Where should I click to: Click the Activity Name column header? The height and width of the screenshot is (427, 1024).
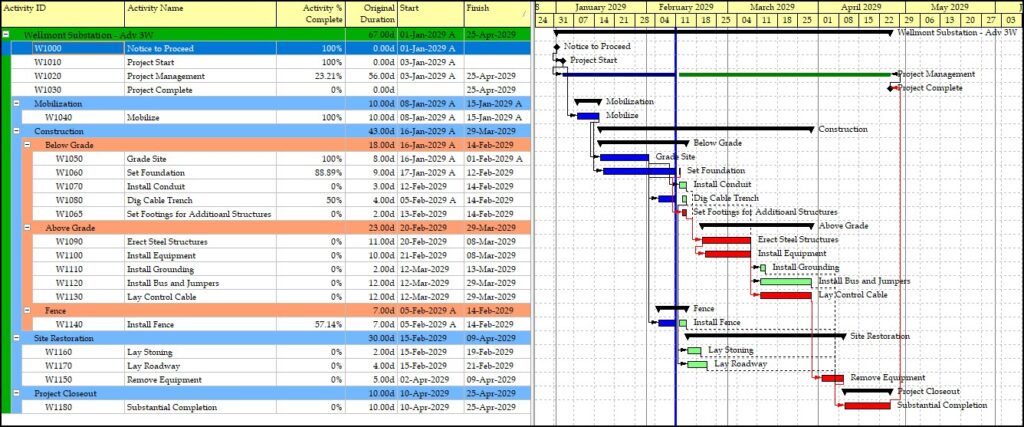pos(210,13)
